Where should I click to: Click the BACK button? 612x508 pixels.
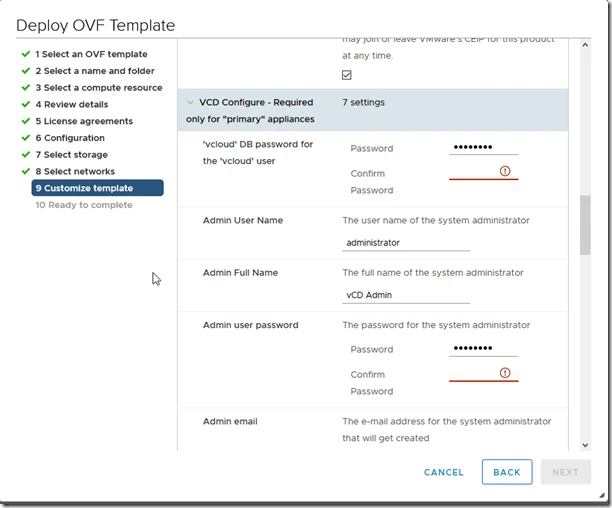click(x=507, y=472)
